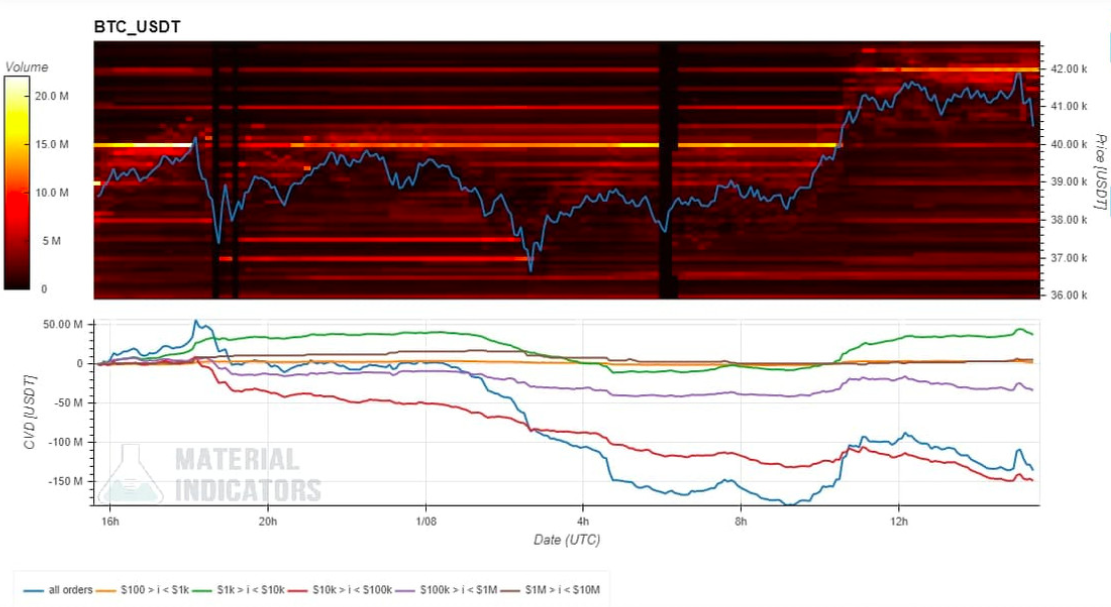Click the 20.0 M volume scale label
This screenshot has width=1111, height=607.
point(52,96)
